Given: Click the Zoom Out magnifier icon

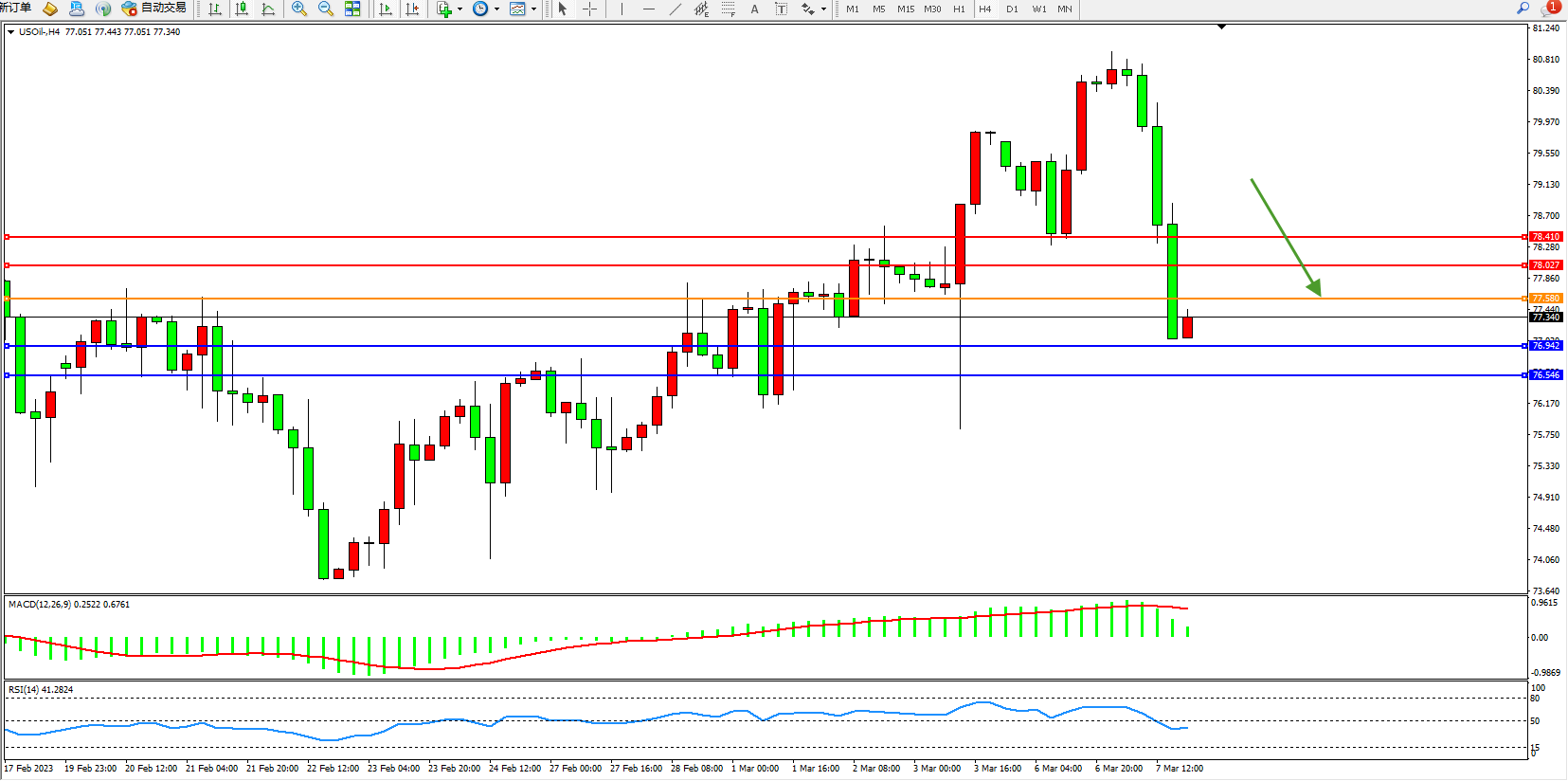Looking at the screenshot, I should [x=326, y=9].
